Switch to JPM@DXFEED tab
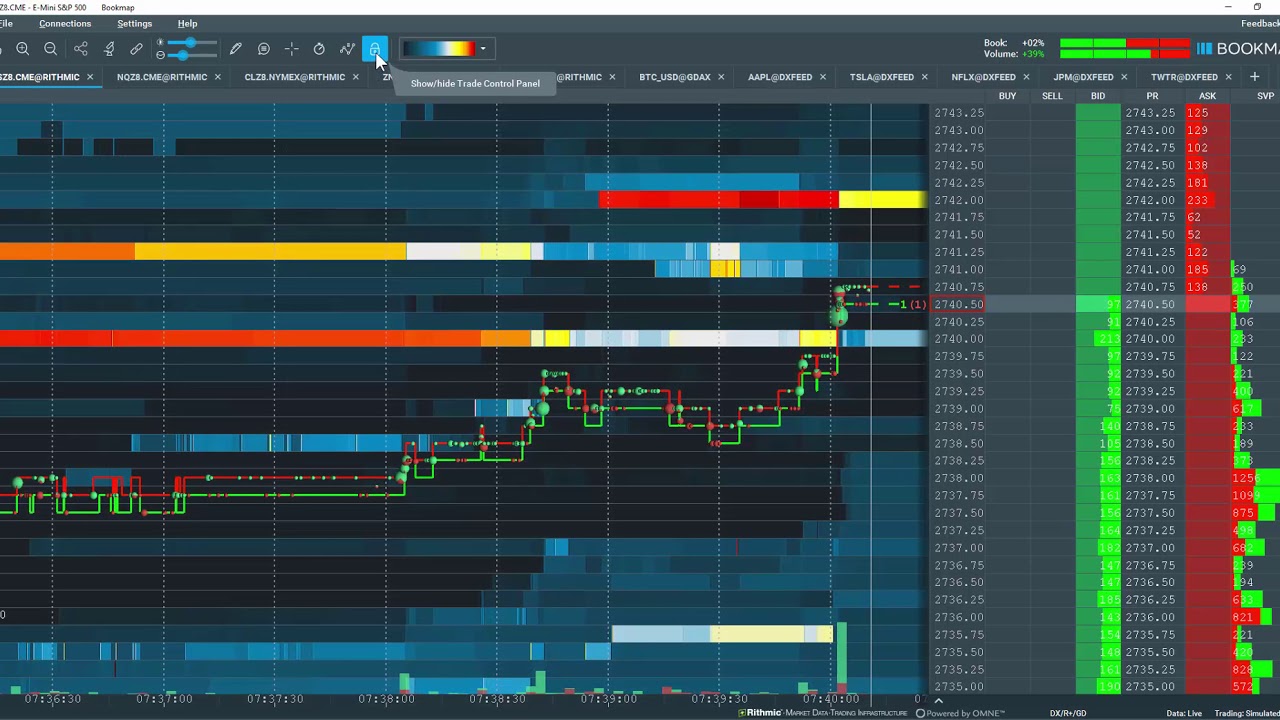The height and width of the screenshot is (720, 1280). coord(1083,77)
